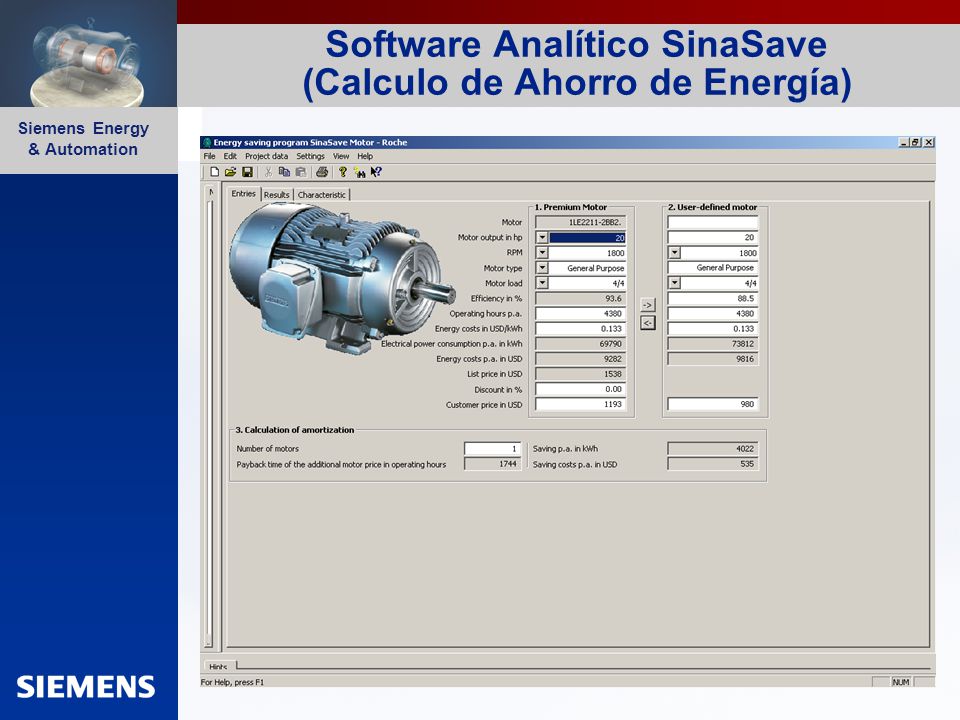Click 'For Help, press F1' status text
960x720 pixels.
(x=232, y=682)
